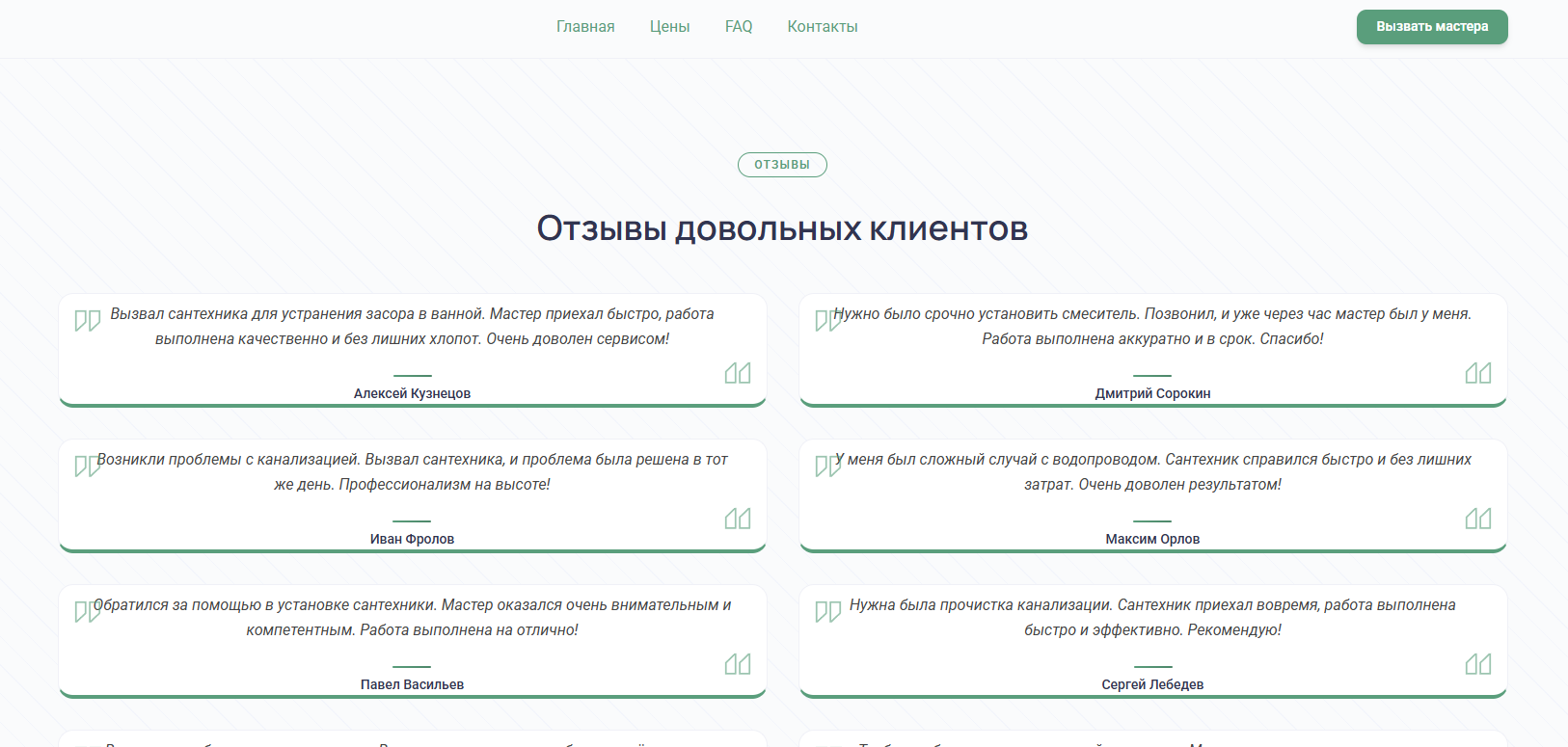Click the ОТЗЫВЫ section badge
This screenshot has height=747, width=1568.
point(782,165)
